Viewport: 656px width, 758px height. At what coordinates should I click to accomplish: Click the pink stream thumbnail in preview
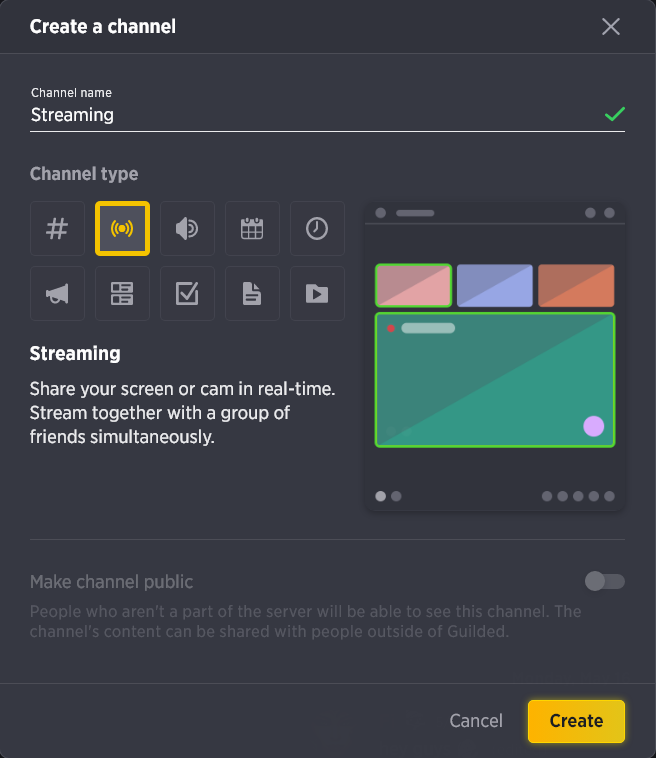pos(413,285)
